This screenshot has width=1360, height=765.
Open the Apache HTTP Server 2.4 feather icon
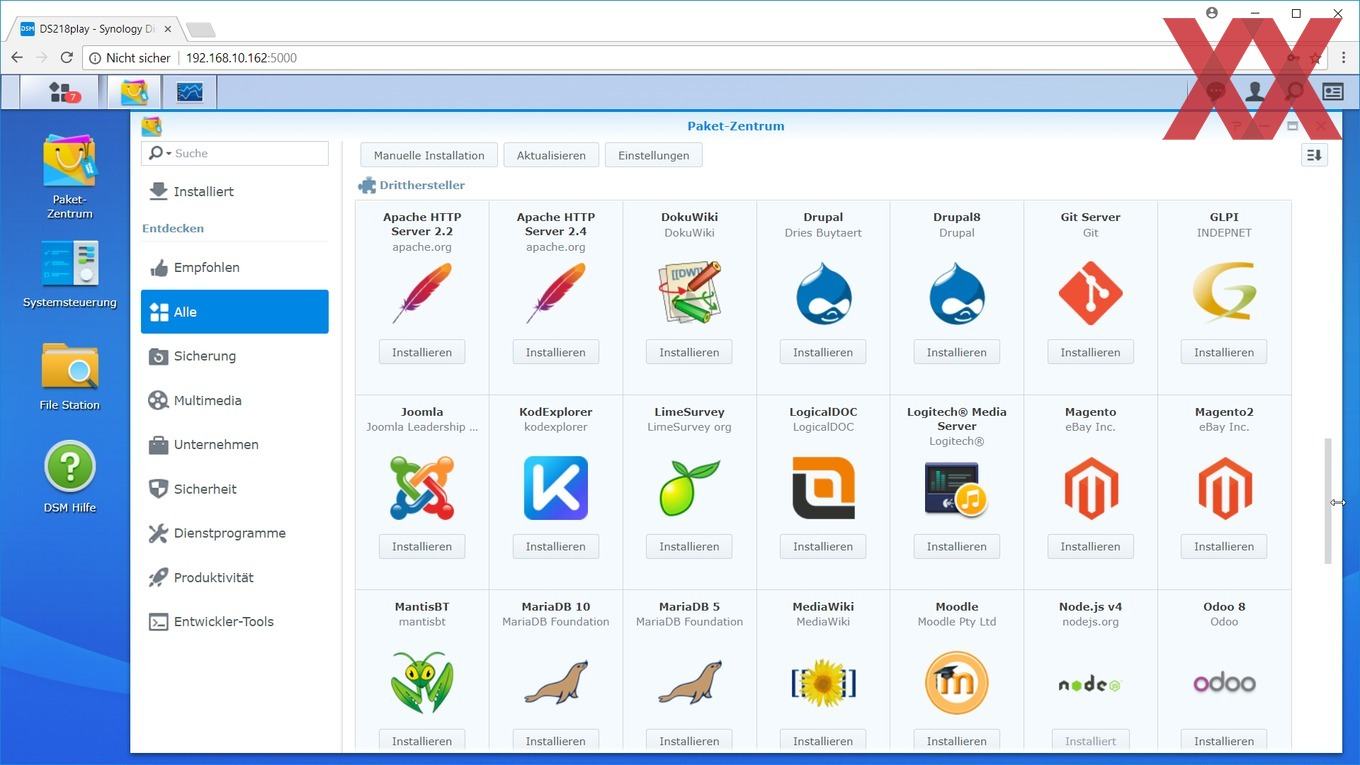tap(556, 293)
